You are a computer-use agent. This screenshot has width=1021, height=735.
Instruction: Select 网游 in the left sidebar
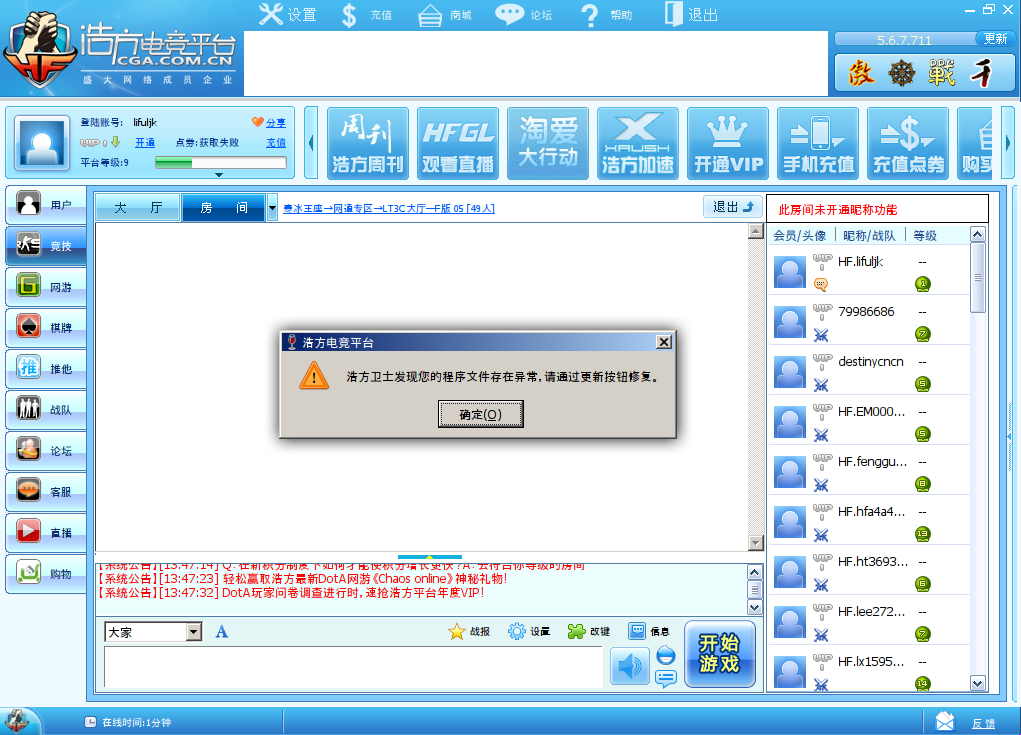[x=46, y=286]
